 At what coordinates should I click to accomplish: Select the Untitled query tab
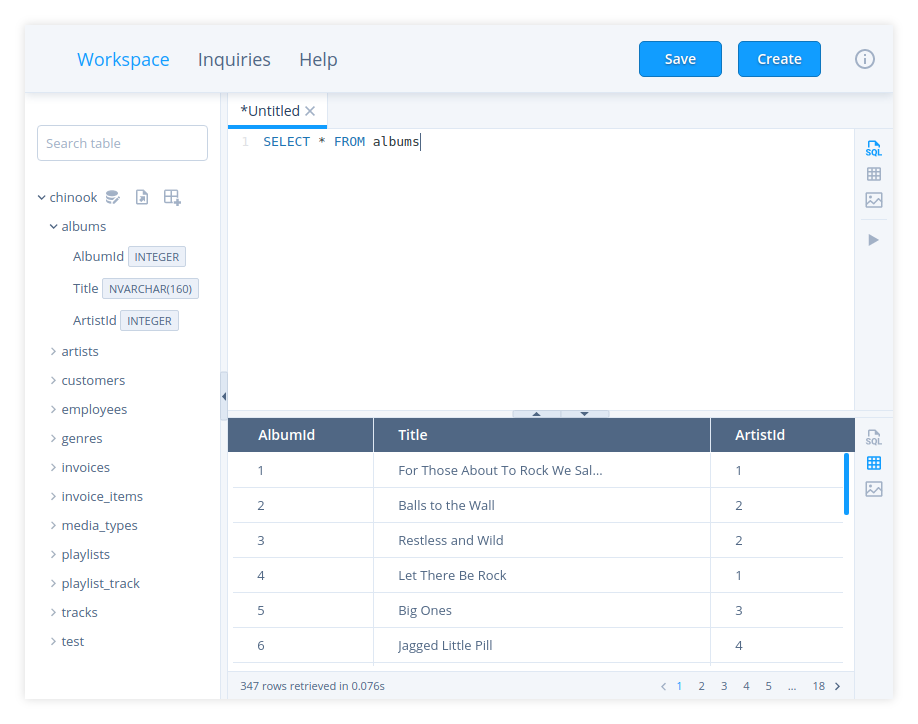point(270,111)
